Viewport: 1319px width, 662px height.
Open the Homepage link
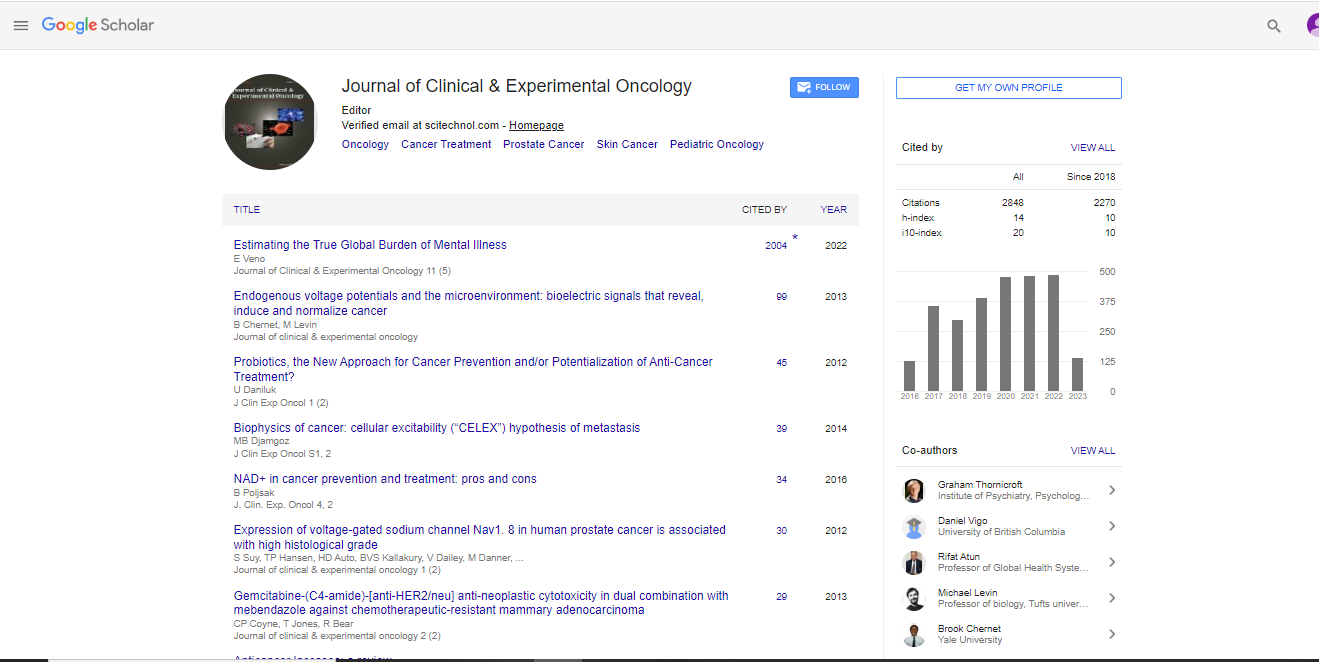point(536,126)
